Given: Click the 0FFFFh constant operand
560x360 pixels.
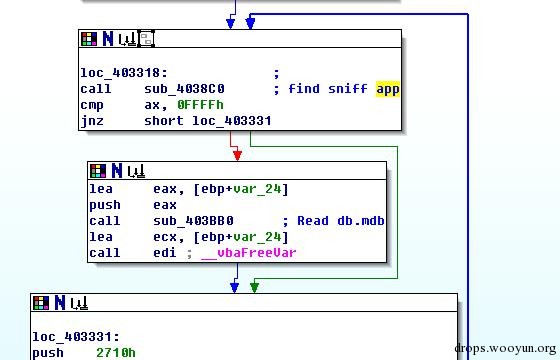Looking at the screenshot, I should point(200,105).
